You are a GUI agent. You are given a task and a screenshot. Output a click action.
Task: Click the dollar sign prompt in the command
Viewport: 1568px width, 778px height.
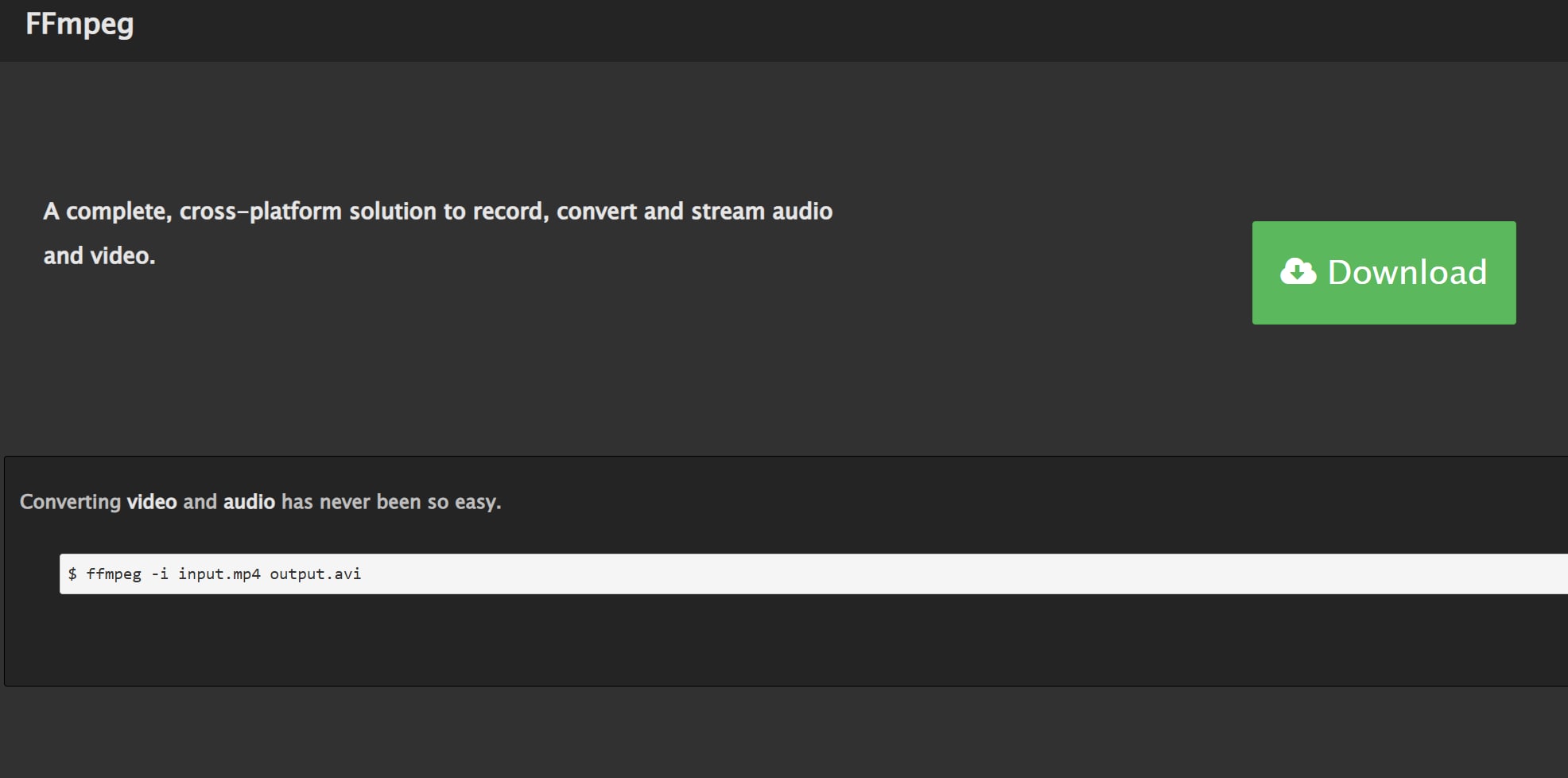coord(72,574)
